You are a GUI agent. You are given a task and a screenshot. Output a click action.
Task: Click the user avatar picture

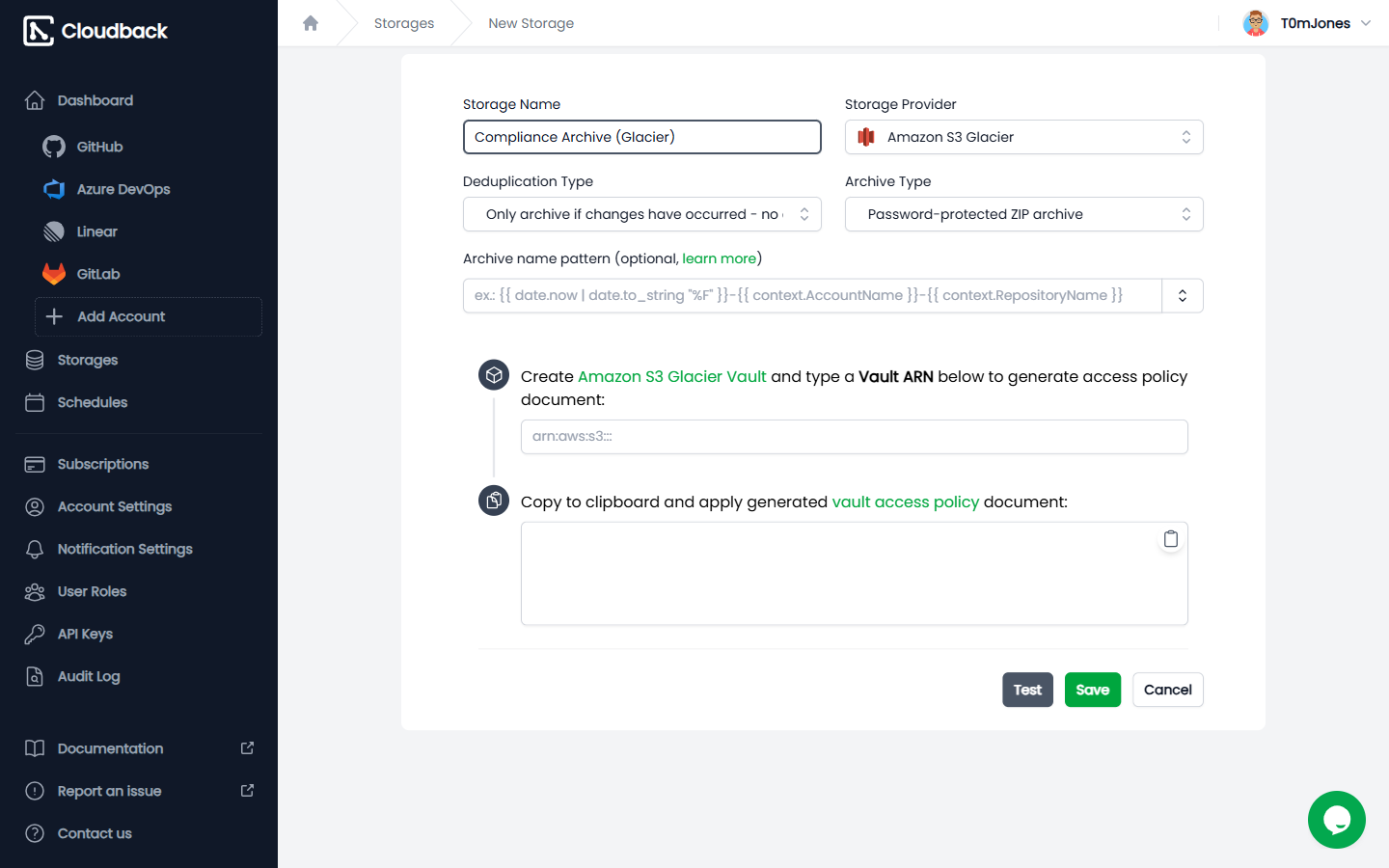1255,23
